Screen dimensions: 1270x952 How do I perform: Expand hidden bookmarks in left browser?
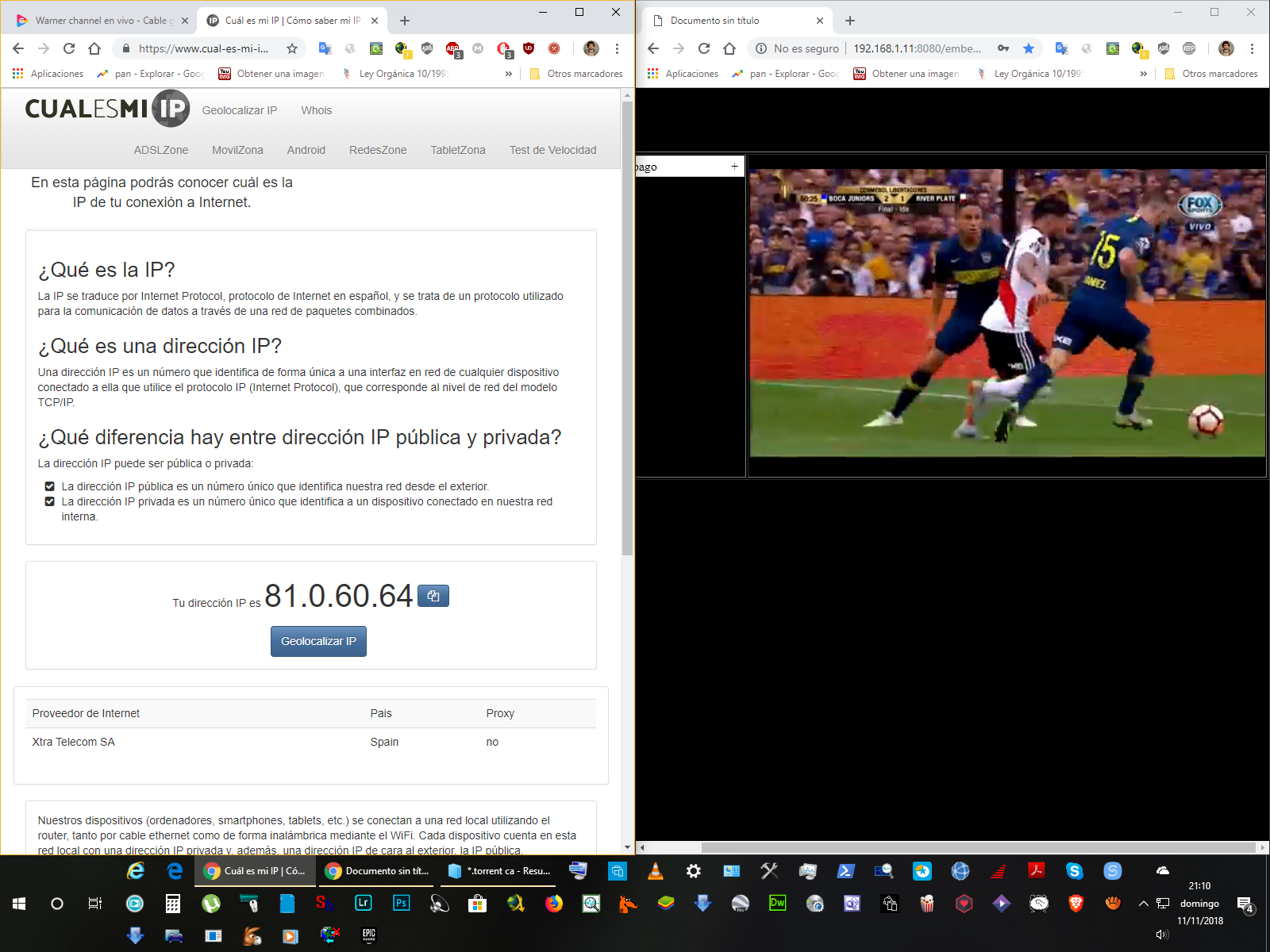click(509, 74)
